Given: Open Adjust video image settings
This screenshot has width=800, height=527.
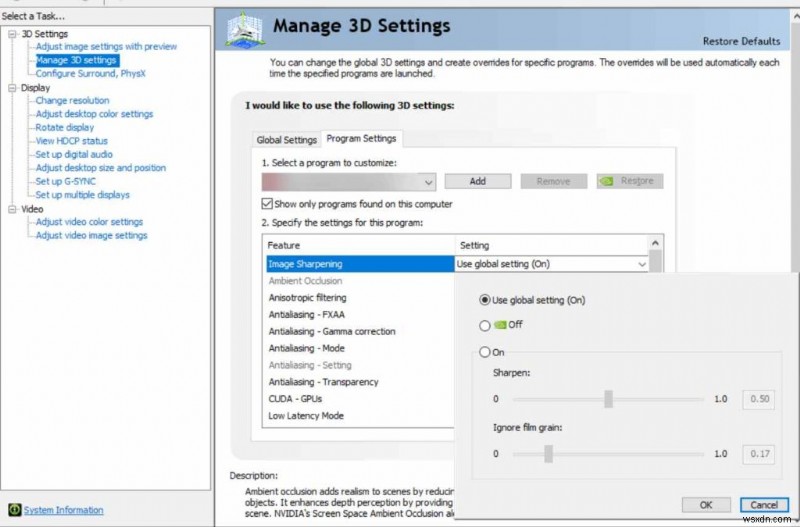Looking at the screenshot, I should coord(91,235).
